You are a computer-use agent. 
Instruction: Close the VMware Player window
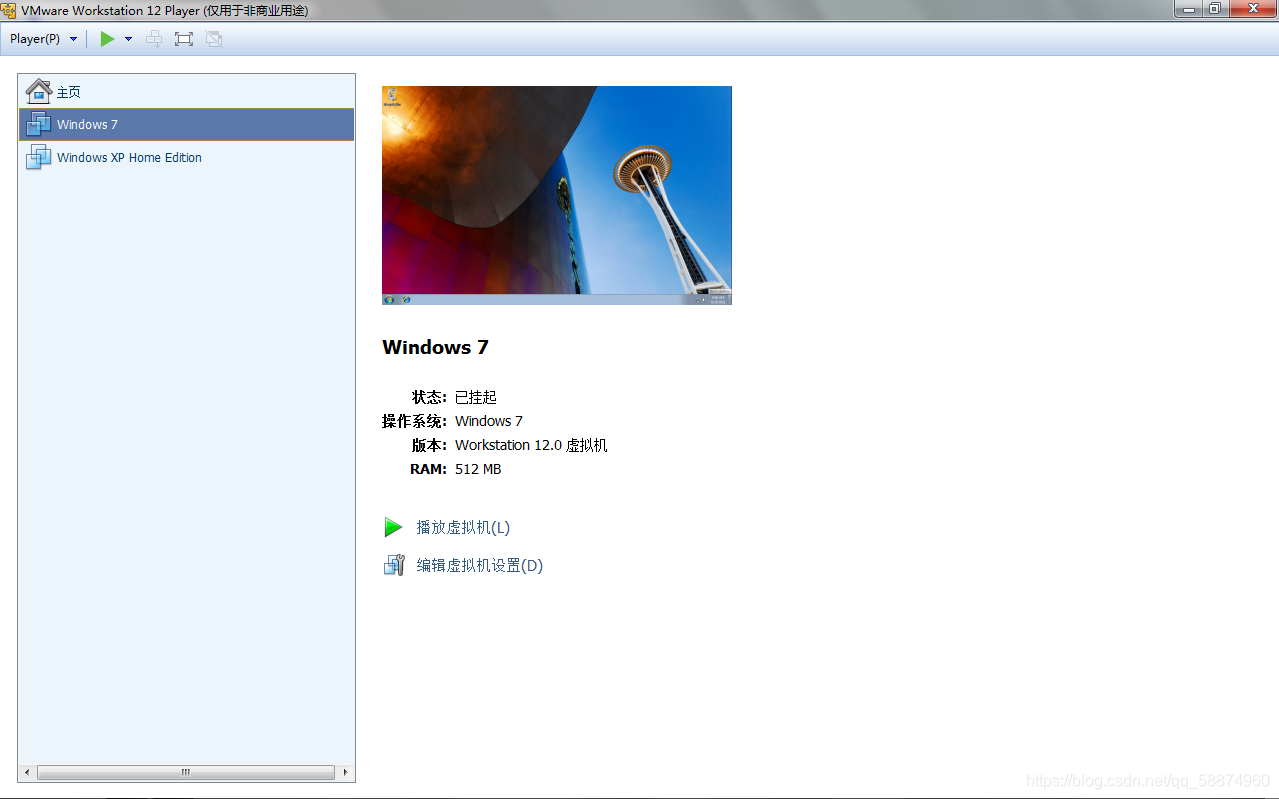pos(1252,9)
